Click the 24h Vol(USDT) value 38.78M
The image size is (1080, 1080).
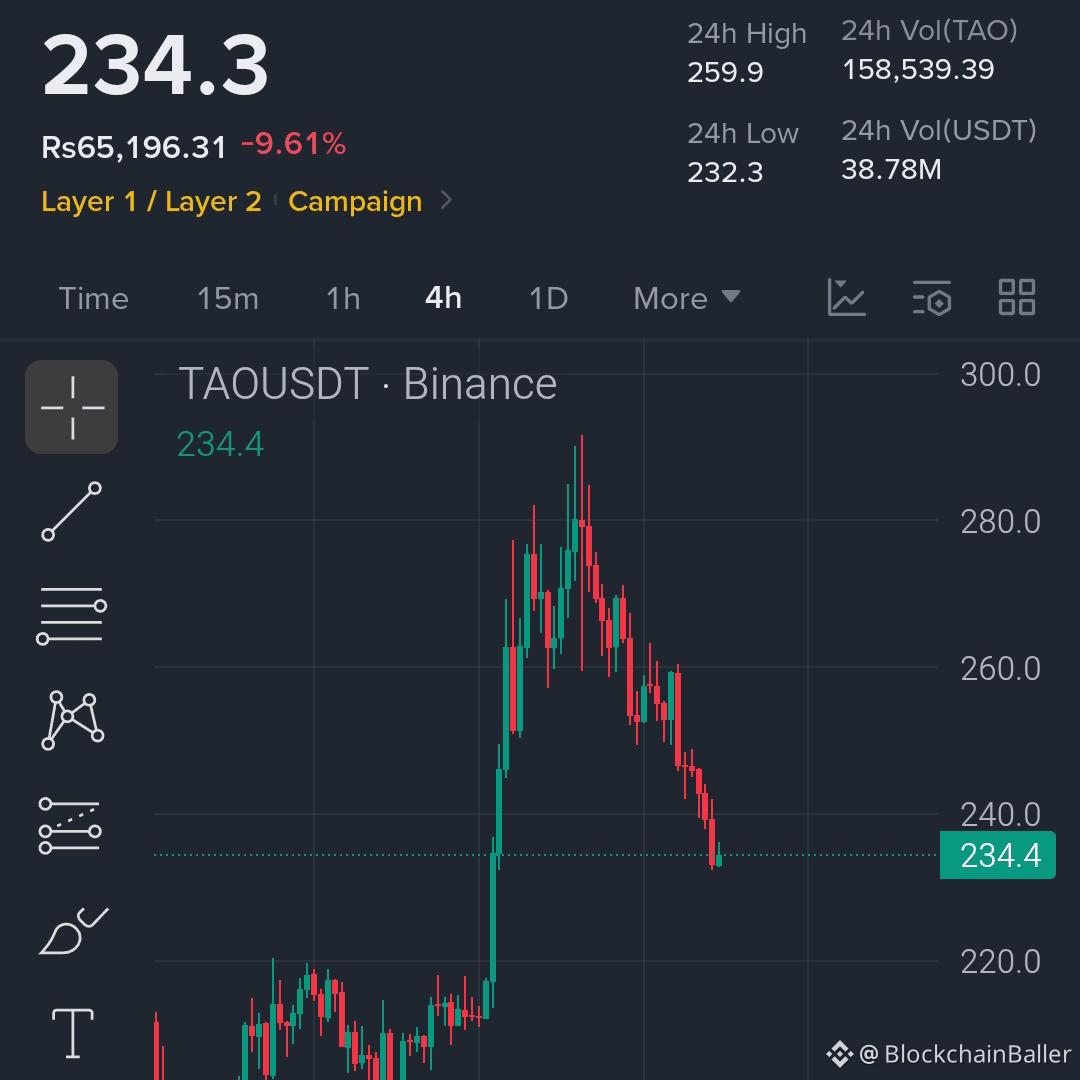(891, 169)
